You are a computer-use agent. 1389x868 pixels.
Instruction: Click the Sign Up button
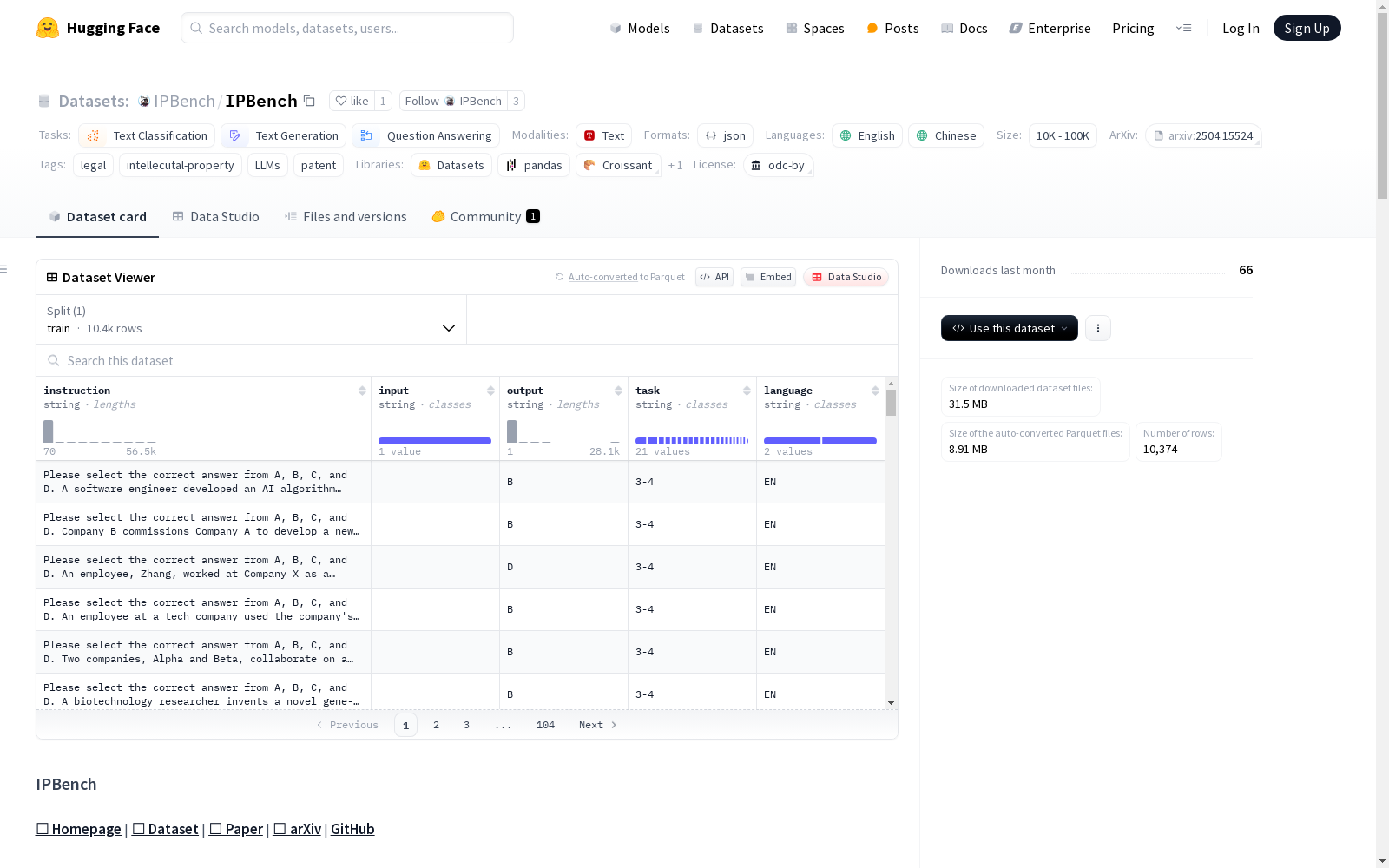pyautogui.click(x=1307, y=28)
